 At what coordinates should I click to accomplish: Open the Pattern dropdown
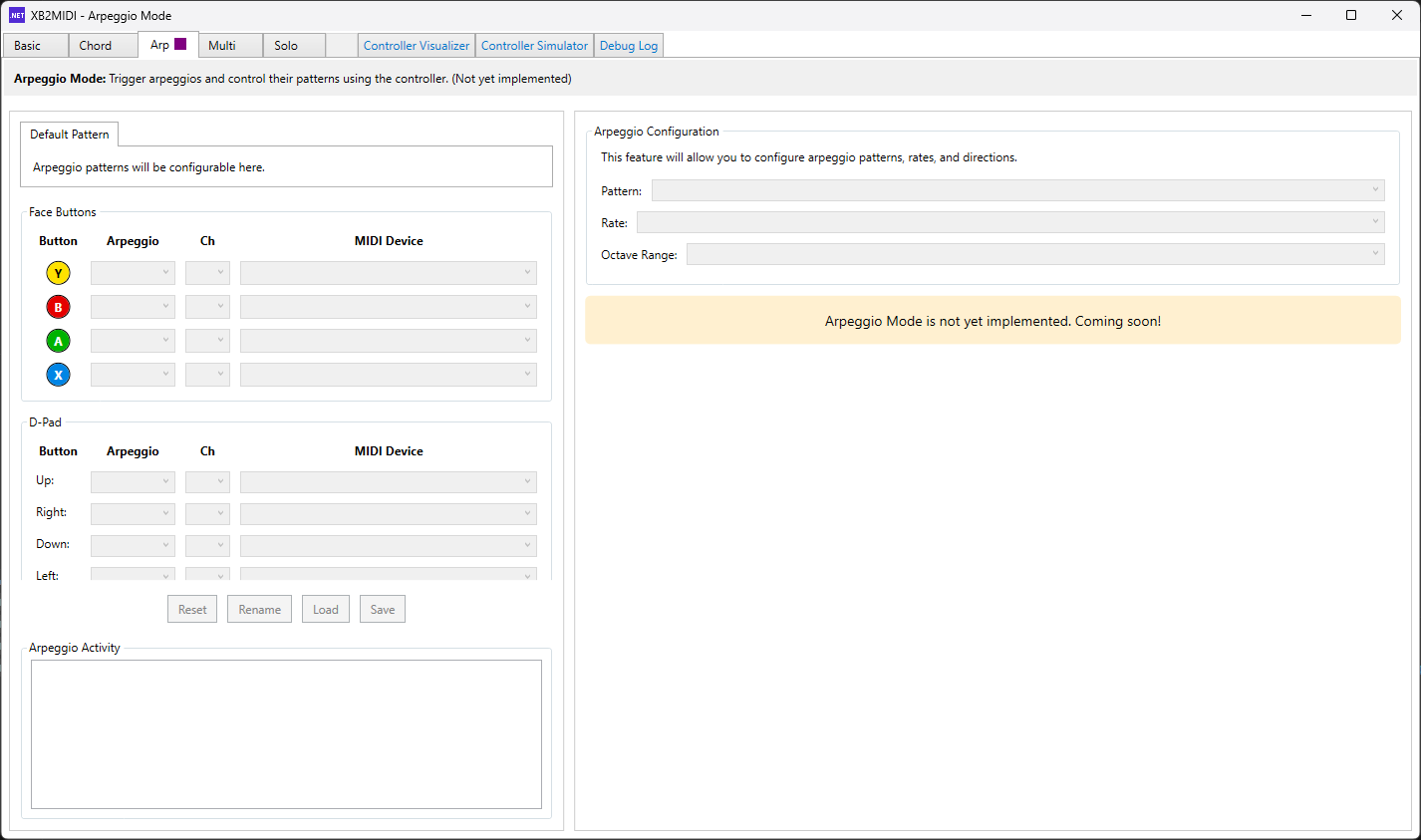1017,190
